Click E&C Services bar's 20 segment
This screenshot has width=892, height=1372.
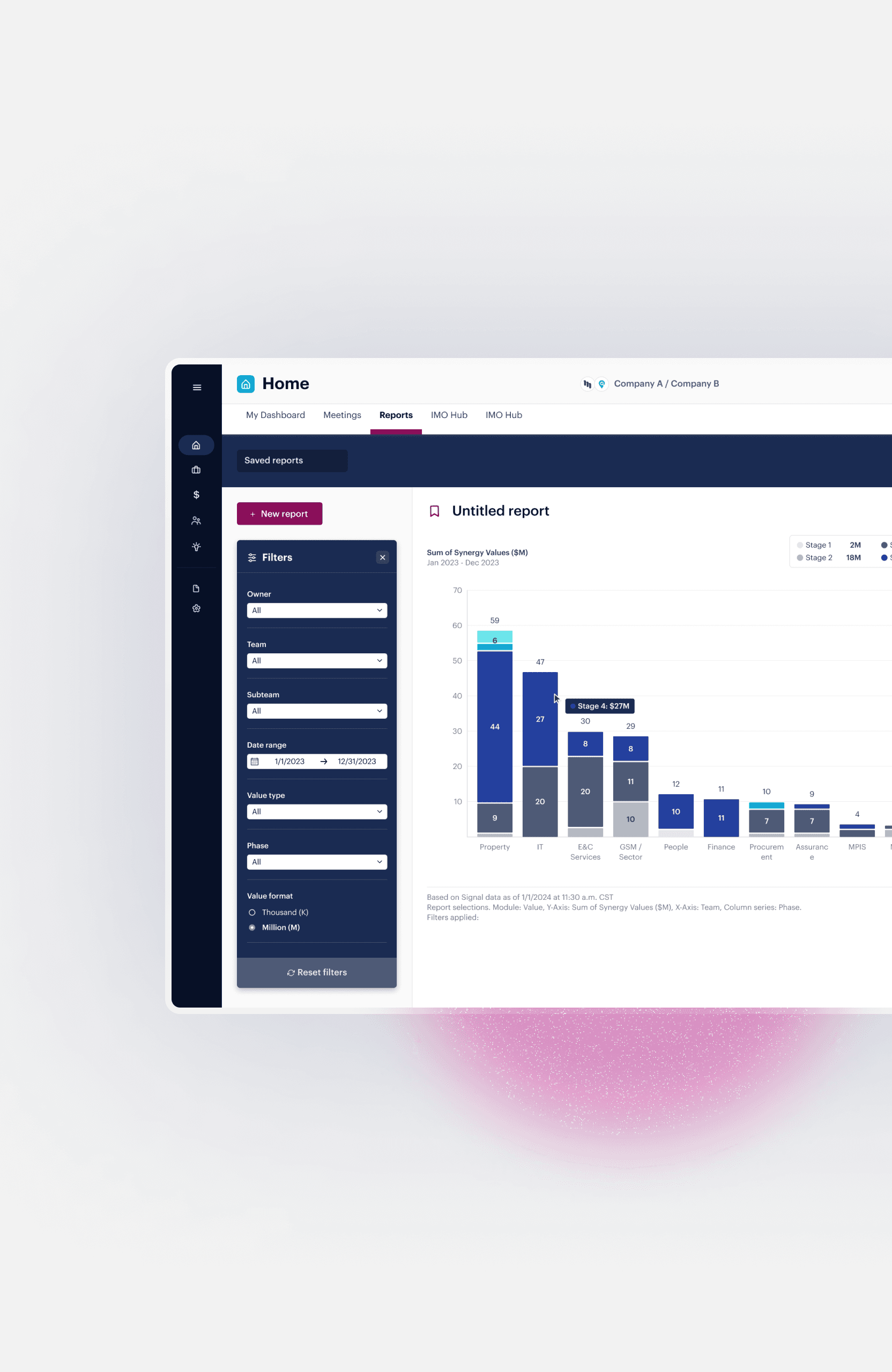(x=585, y=792)
